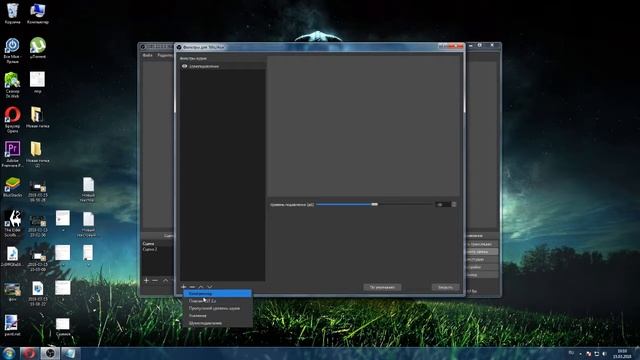The height and width of the screenshot is (360, 640).
Task: Click the plus add-filter button in Filters window
Action: pos(184,287)
